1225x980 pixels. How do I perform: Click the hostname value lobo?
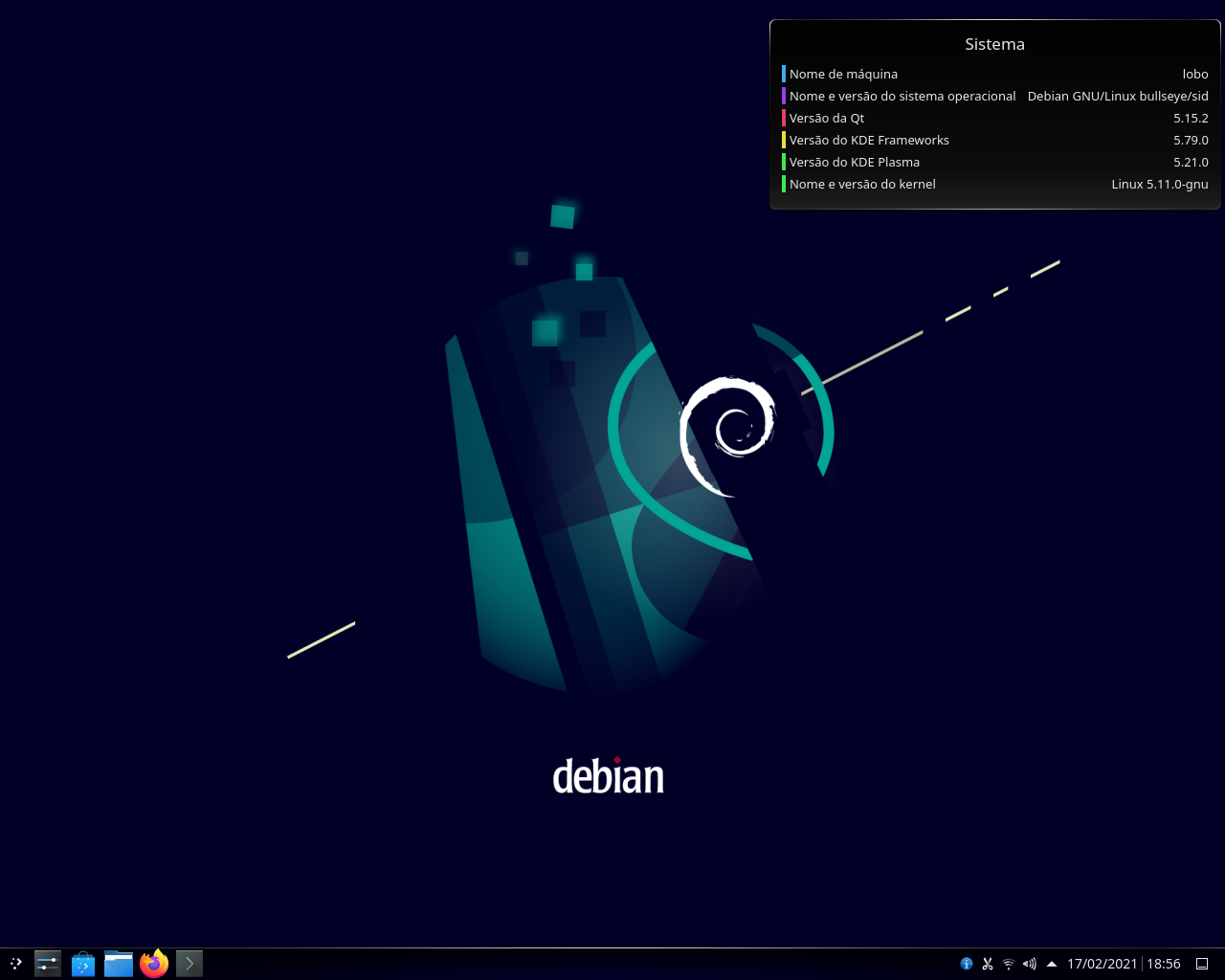(x=1196, y=74)
